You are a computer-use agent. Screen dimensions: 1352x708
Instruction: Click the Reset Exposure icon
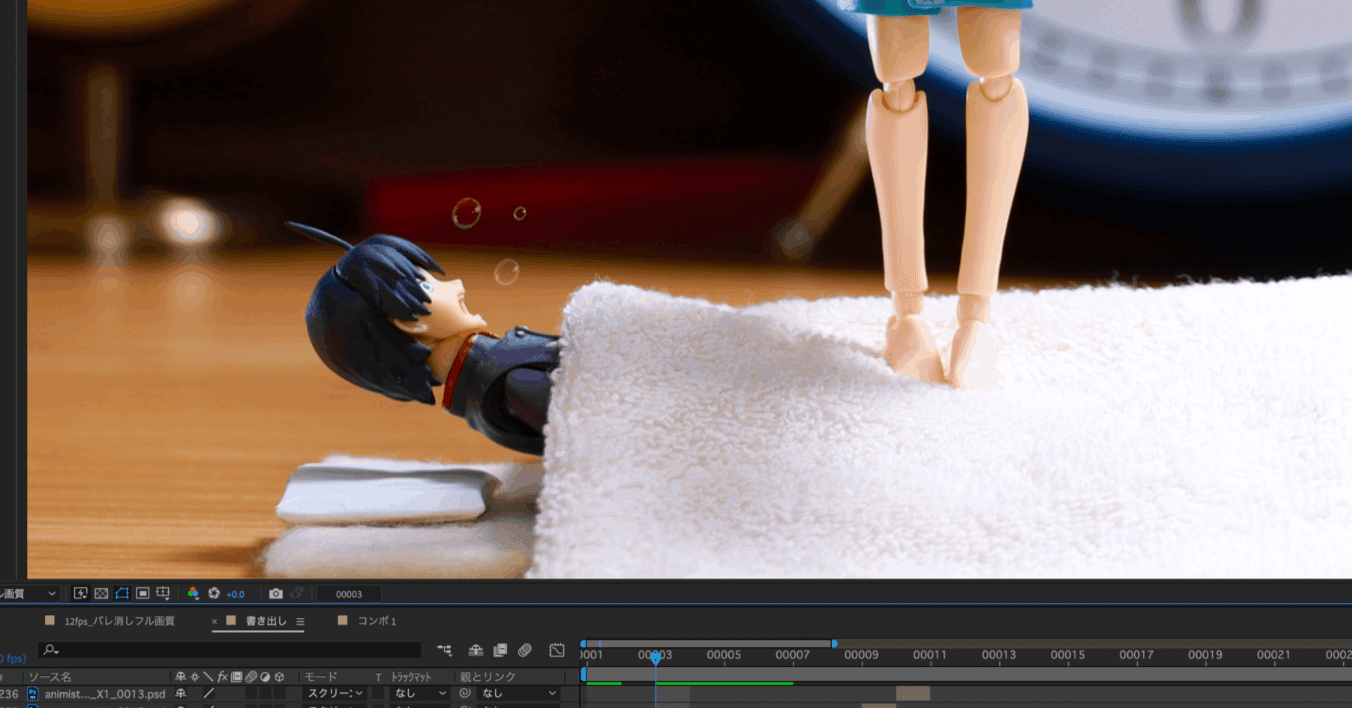pos(214,593)
